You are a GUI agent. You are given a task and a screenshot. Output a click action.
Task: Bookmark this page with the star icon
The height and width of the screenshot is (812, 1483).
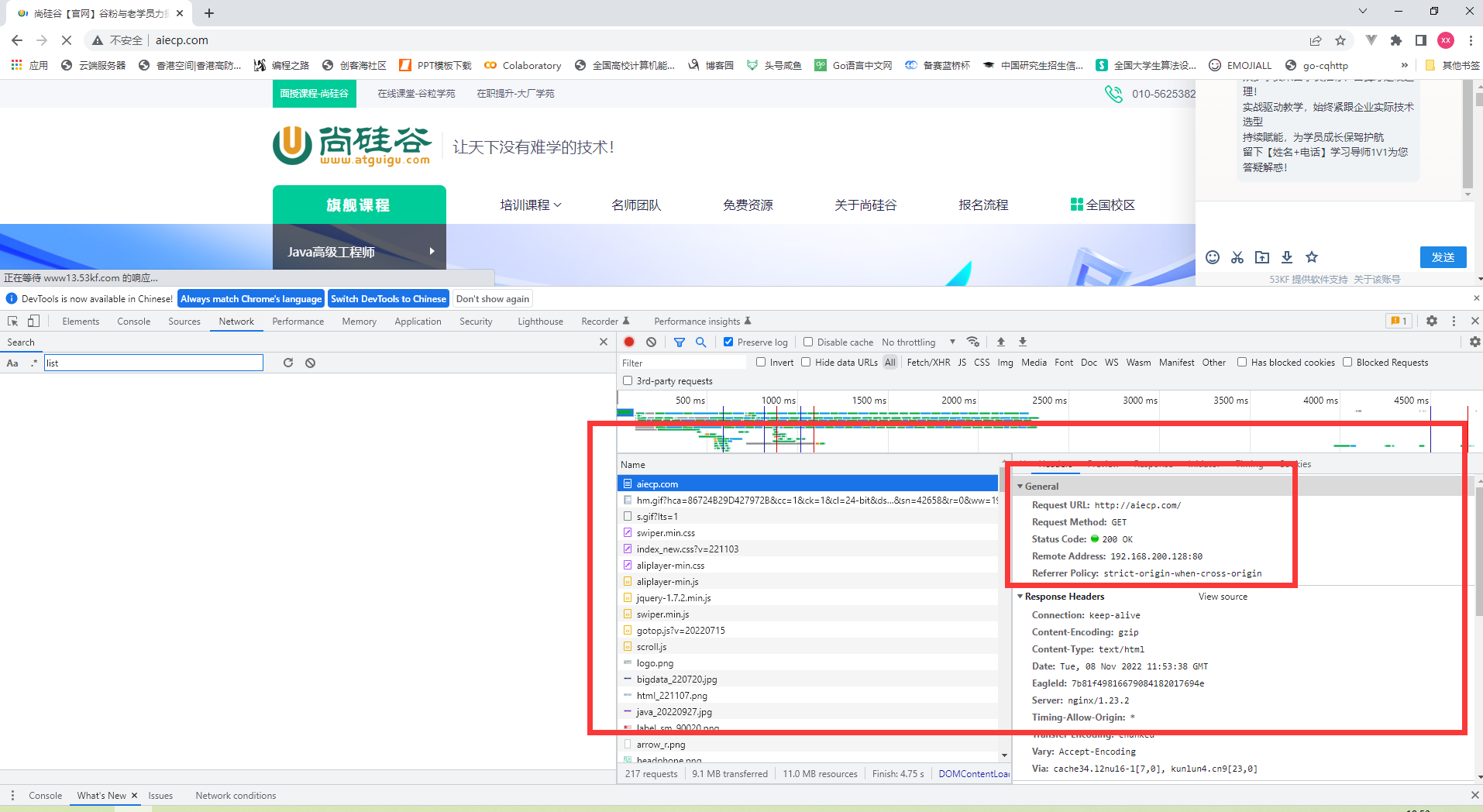pos(1340,40)
